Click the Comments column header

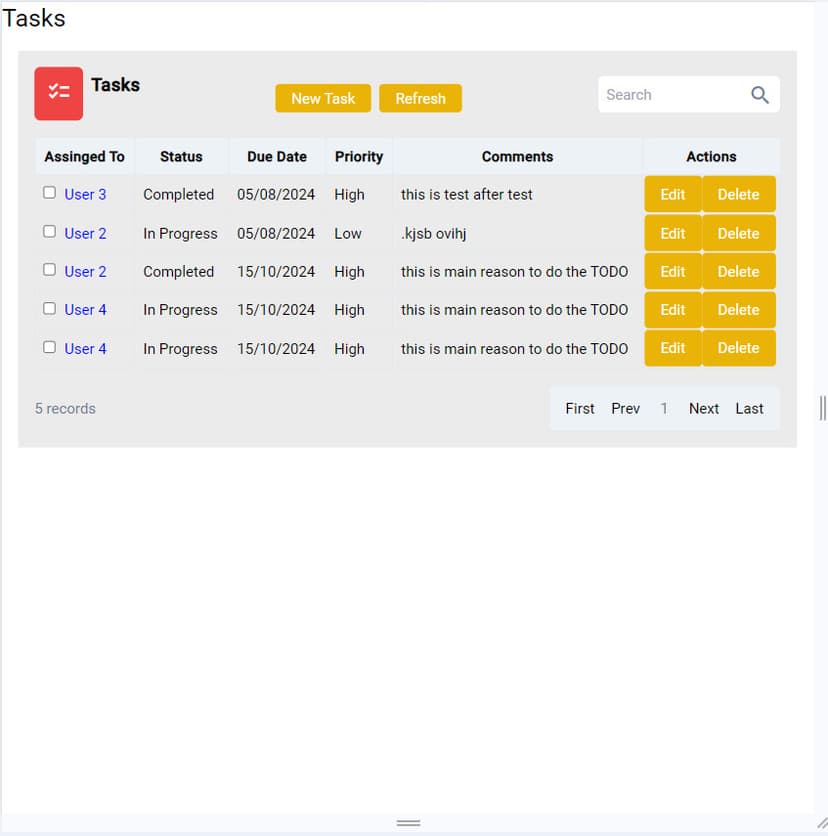[517, 157]
